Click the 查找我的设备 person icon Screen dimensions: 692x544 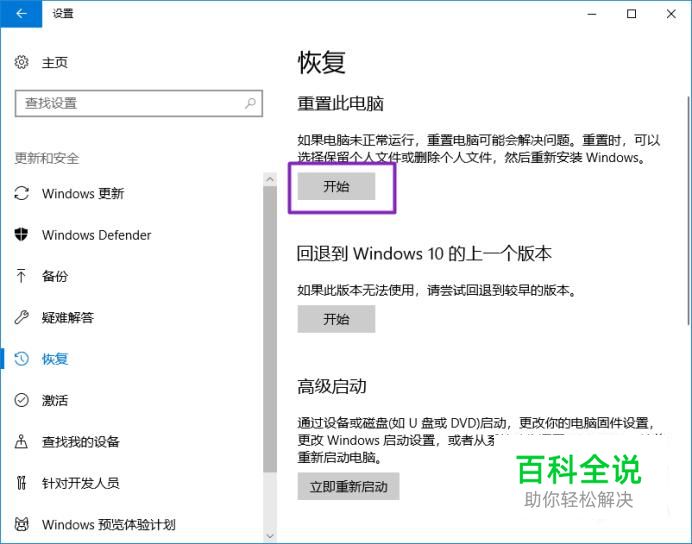pyautogui.click(x=21, y=442)
